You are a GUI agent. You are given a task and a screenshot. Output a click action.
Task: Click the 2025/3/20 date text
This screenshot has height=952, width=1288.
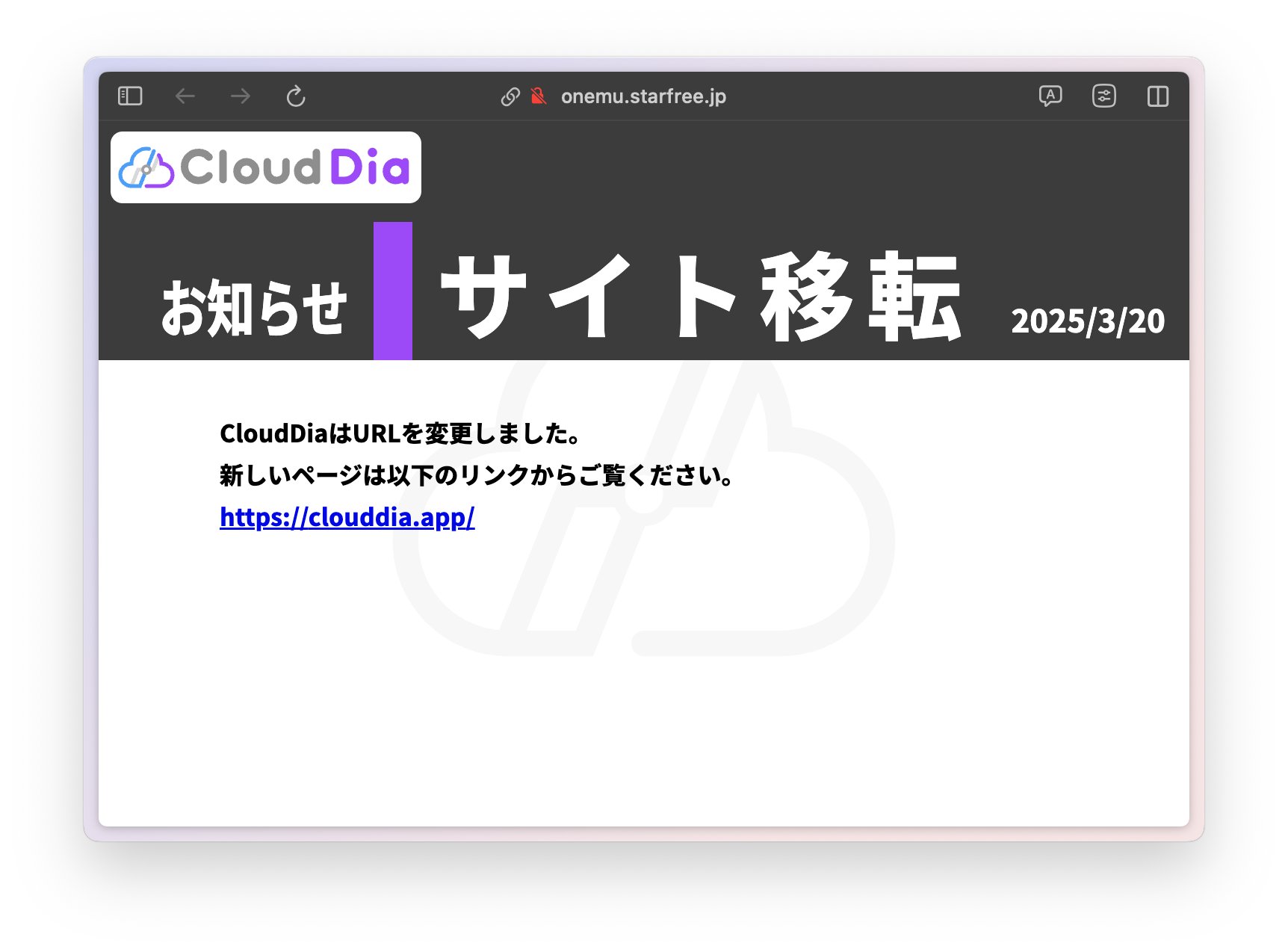[1088, 321]
